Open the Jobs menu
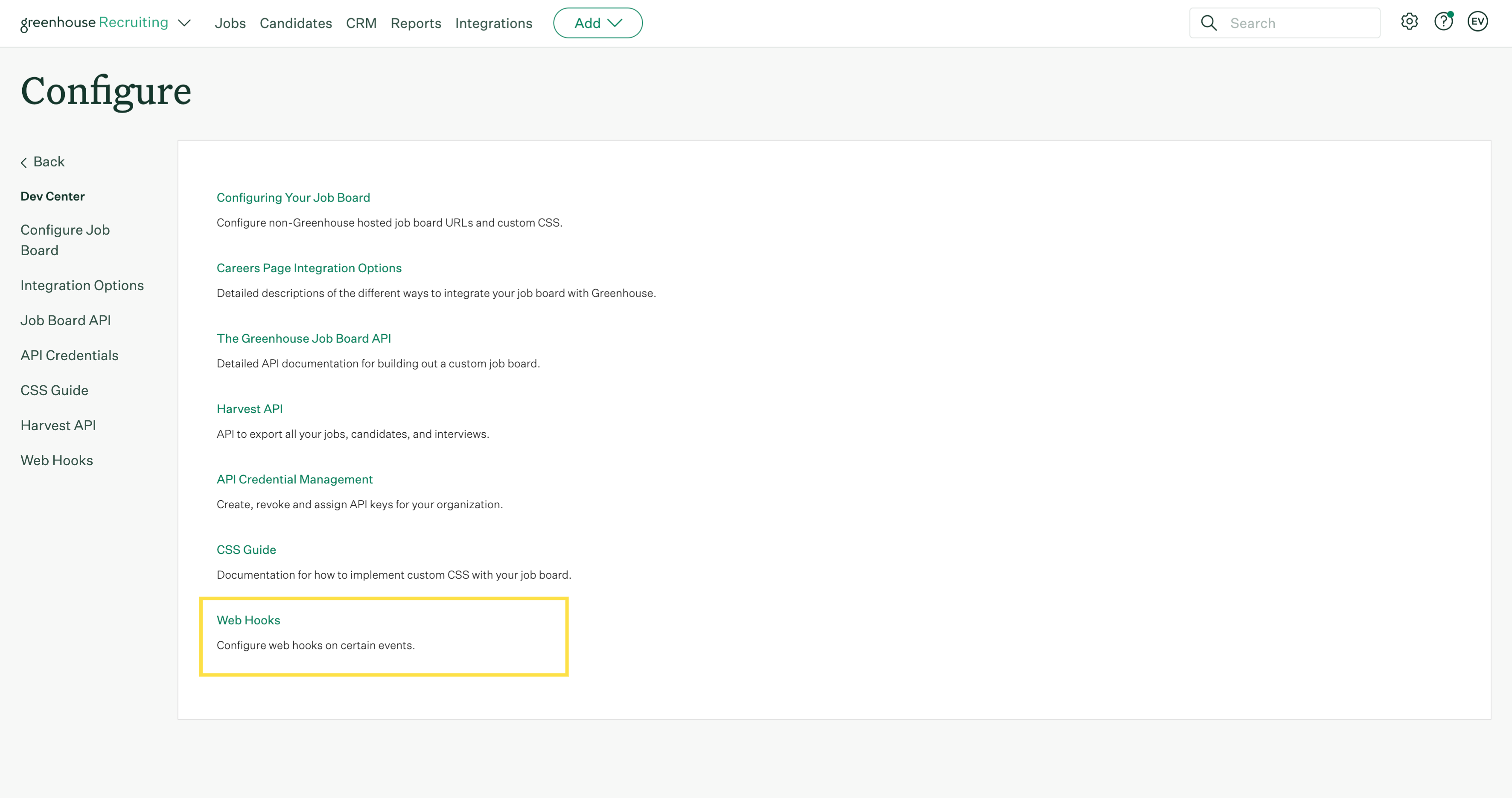1512x798 pixels. pyautogui.click(x=230, y=23)
